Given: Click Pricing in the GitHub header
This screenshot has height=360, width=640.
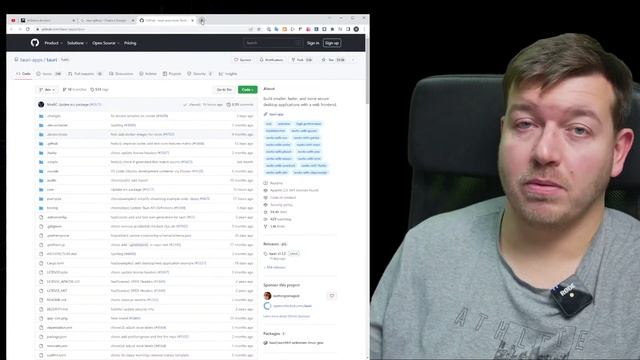Looking at the screenshot, I should pos(130,43).
